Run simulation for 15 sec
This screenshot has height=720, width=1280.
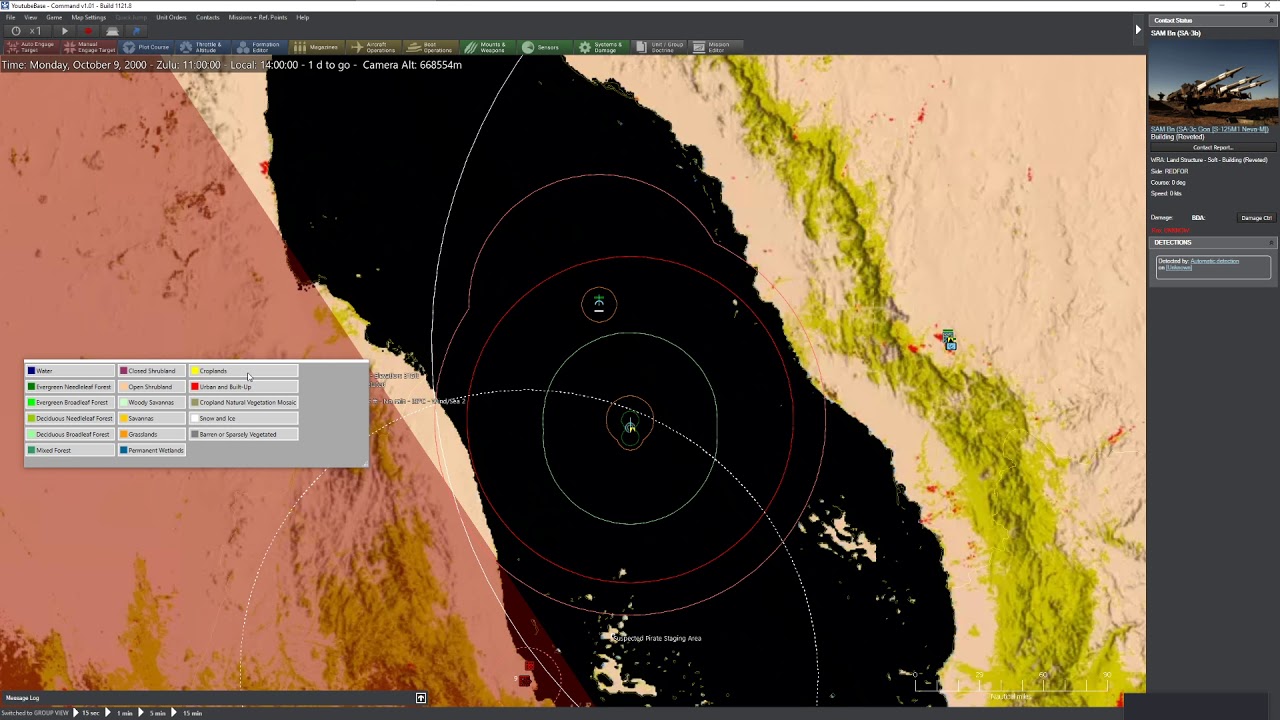[87, 713]
